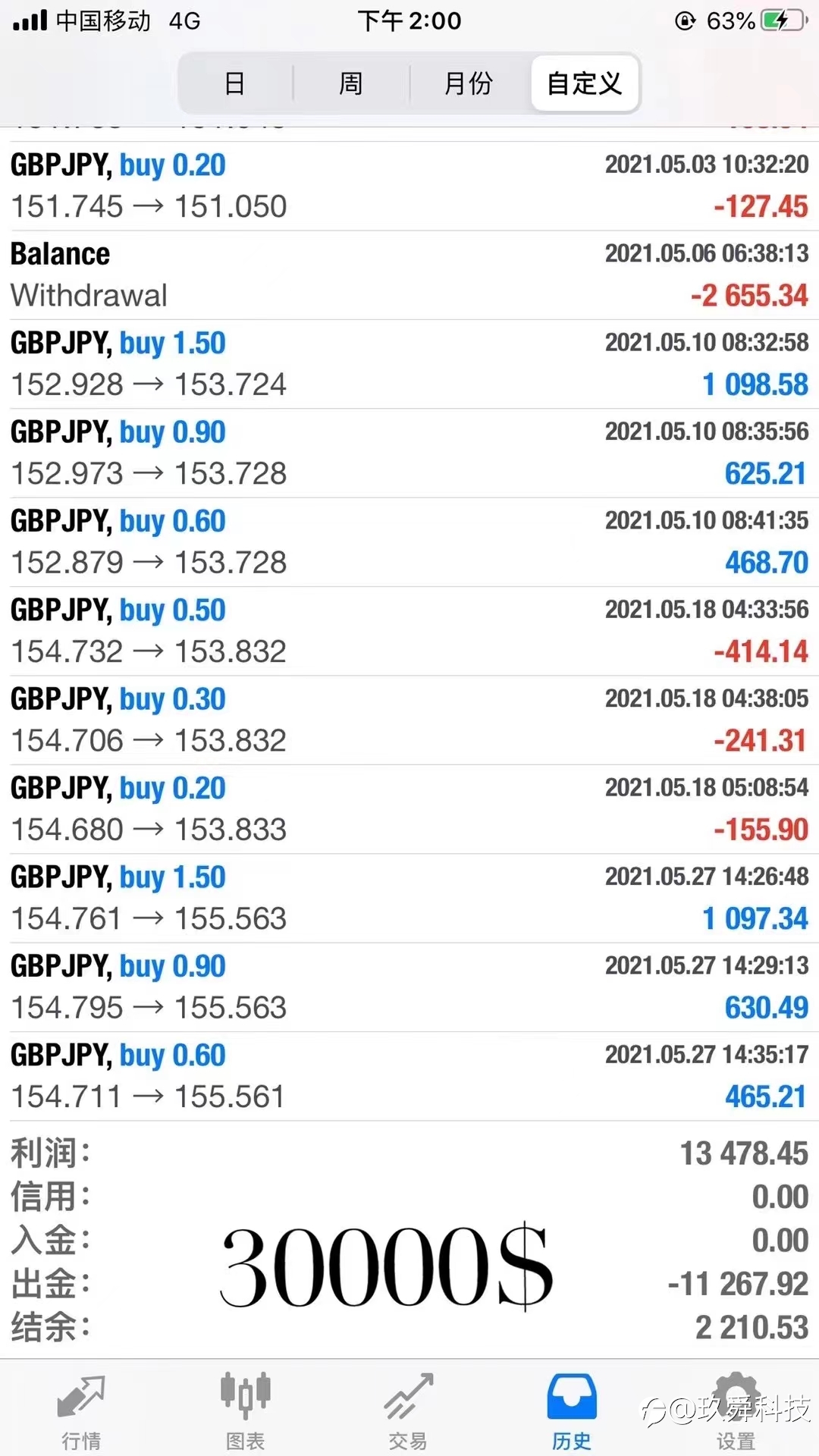Open the Balance Withdrawal -2 655.34 entry
The width and height of the screenshot is (819, 1456).
(409, 275)
